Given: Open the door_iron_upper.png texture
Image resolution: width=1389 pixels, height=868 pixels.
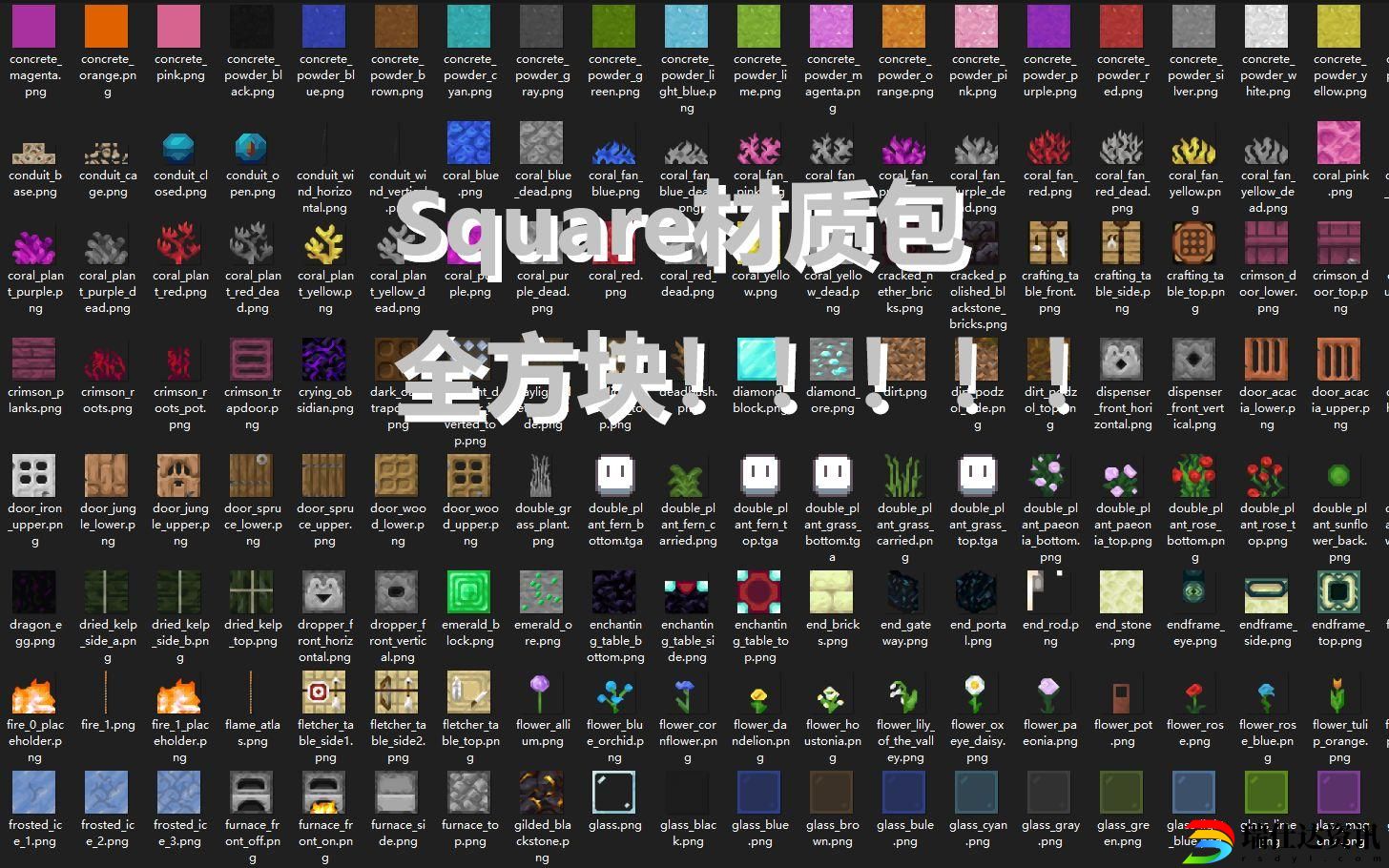Looking at the screenshot, I should (x=34, y=476).
